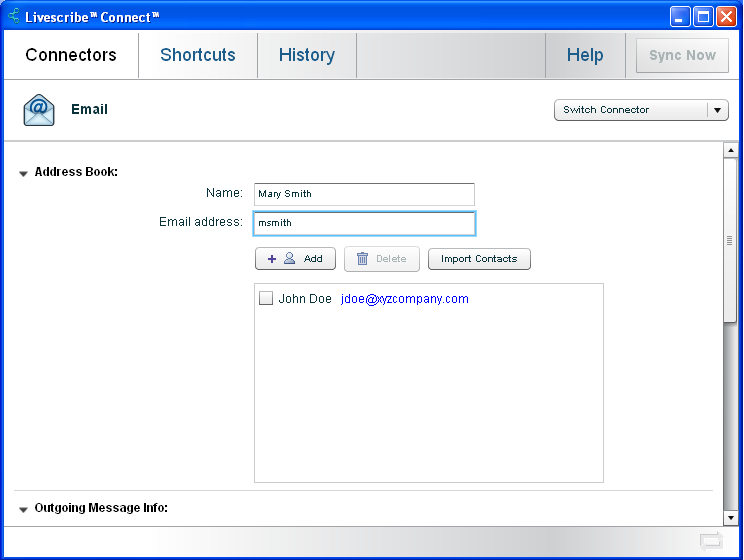Click the Name field containing Mary Smith
Image resolution: width=744 pixels, height=560 pixels.
click(364, 194)
